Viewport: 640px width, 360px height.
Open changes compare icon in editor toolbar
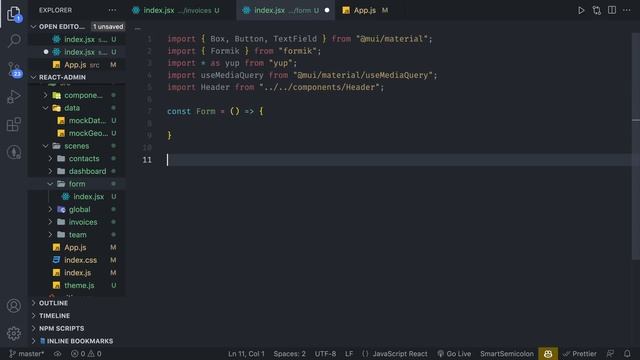point(596,10)
